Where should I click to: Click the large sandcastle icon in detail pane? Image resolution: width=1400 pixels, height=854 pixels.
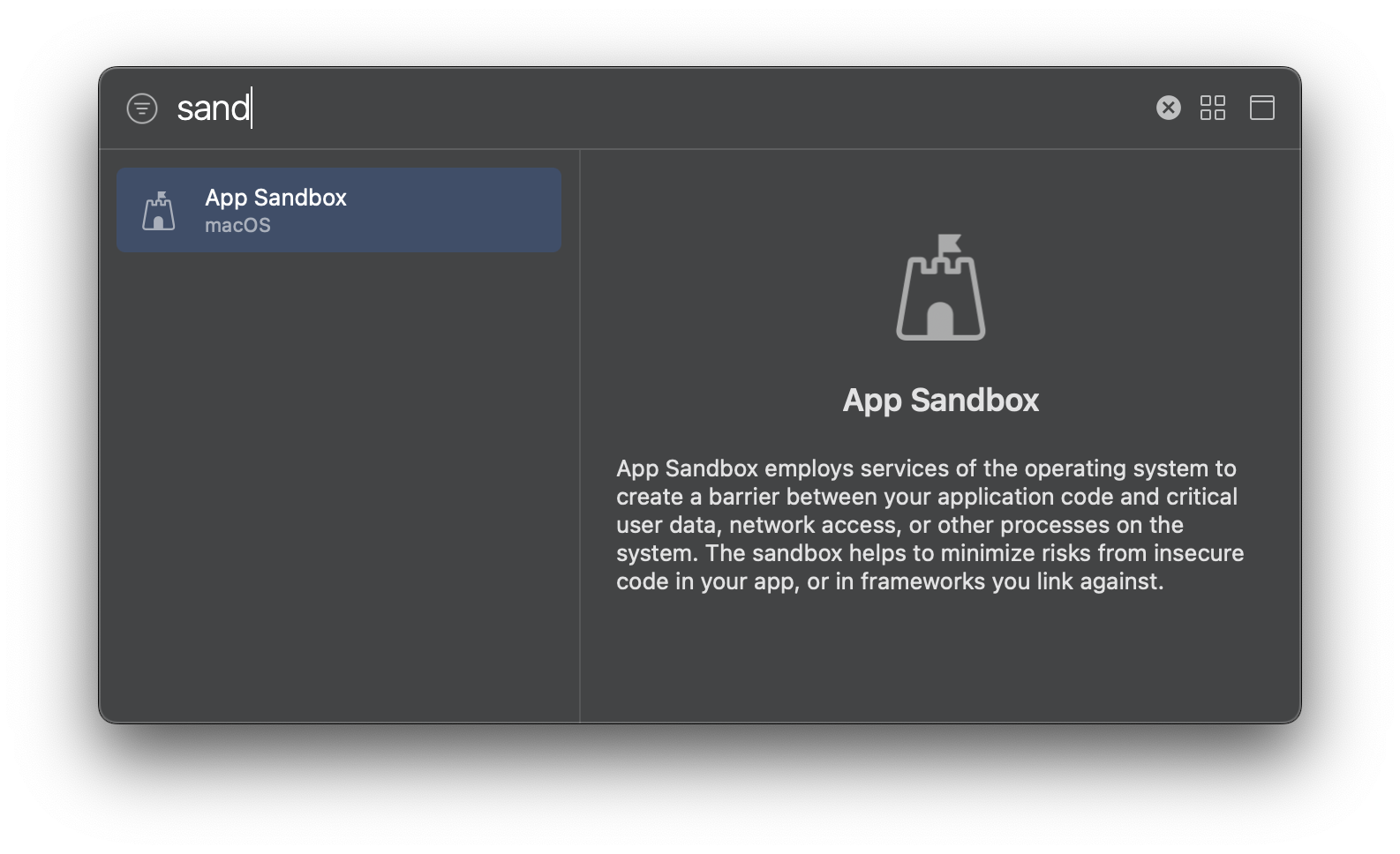point(941,287)
